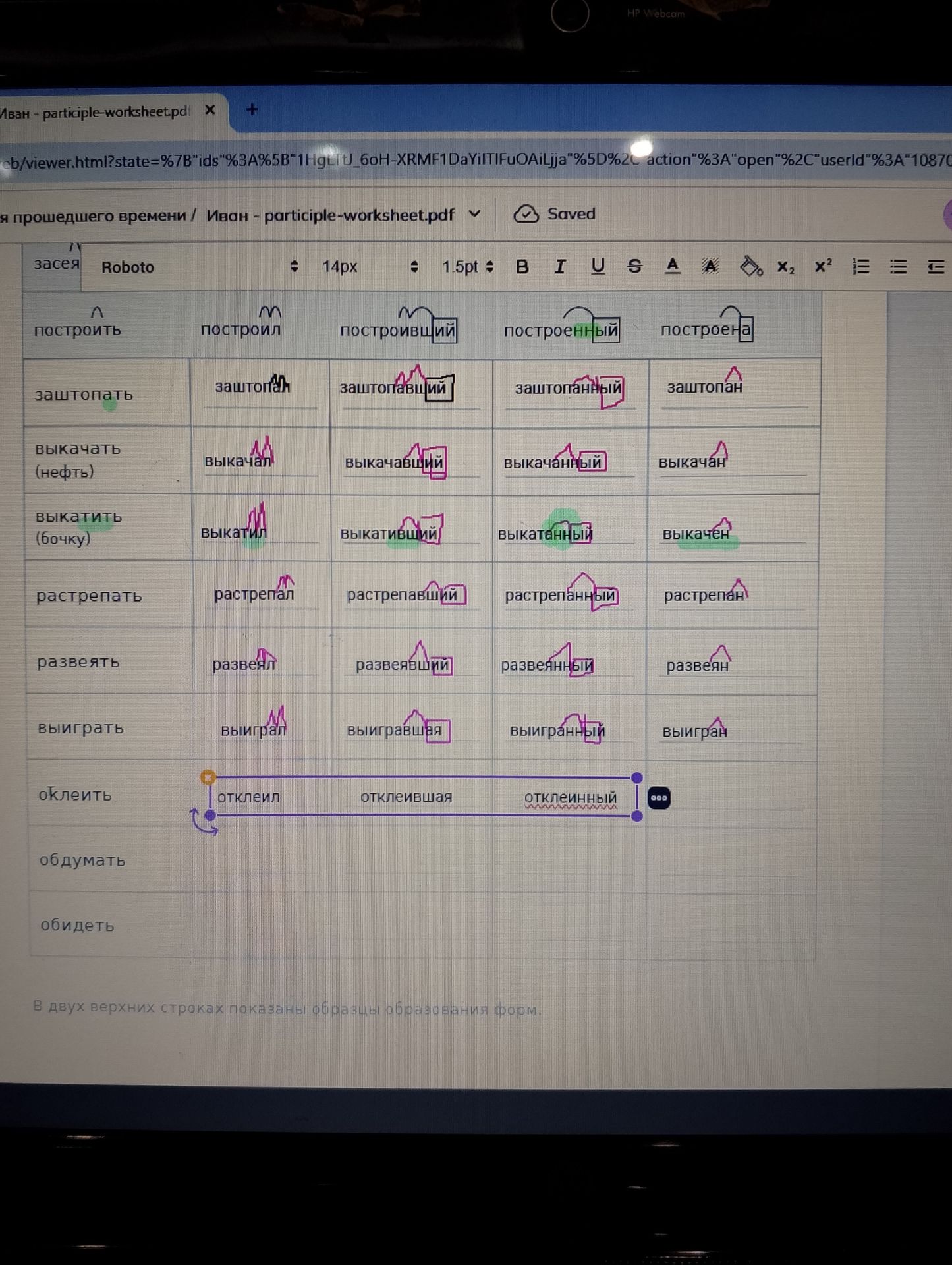This screenshot has width=952, height=1265.
Task: Open the text color picker
Action: click(672, 266)
